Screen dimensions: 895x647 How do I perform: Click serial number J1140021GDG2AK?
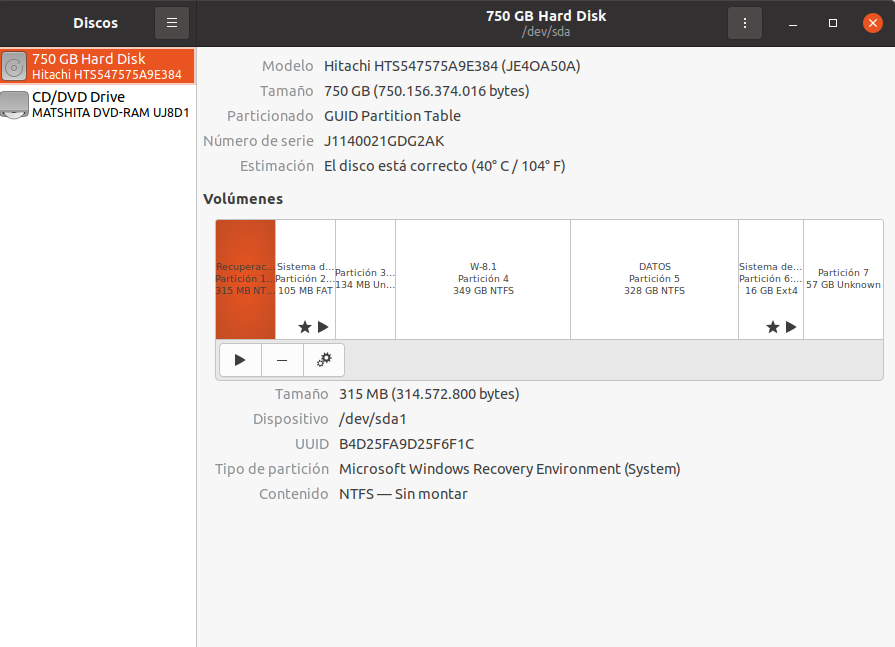[384, 141]
